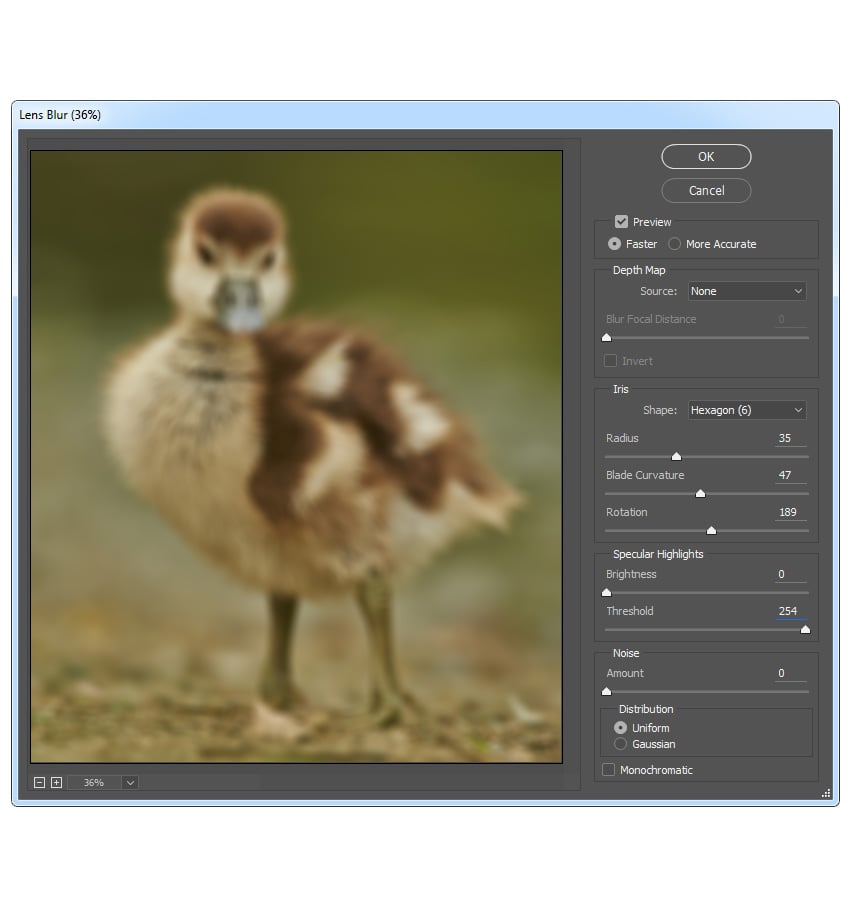Select the Faster preview radio button
This screenshot has width=850, height=907.
tap(615, 243)
